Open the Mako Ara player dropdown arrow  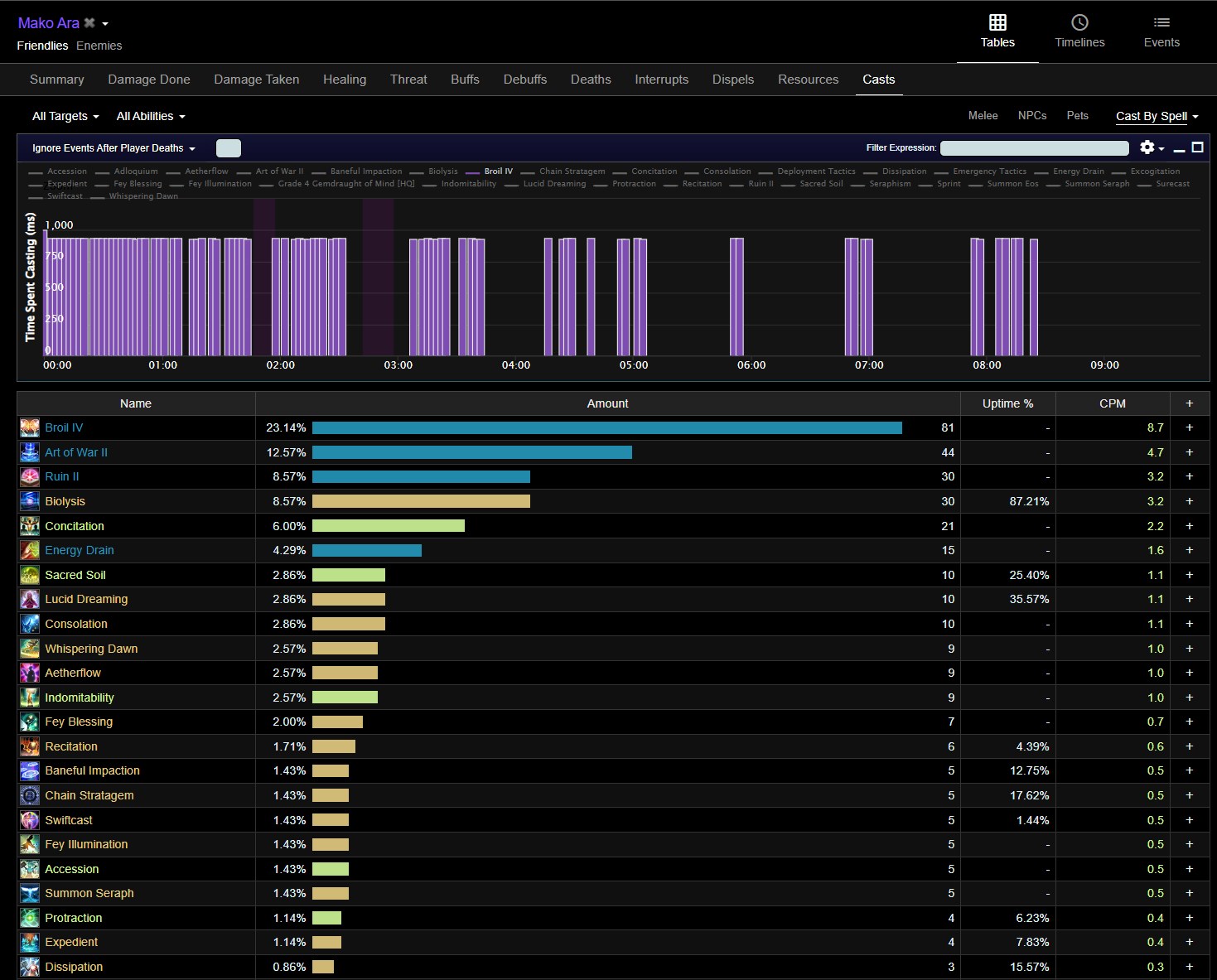105,24
